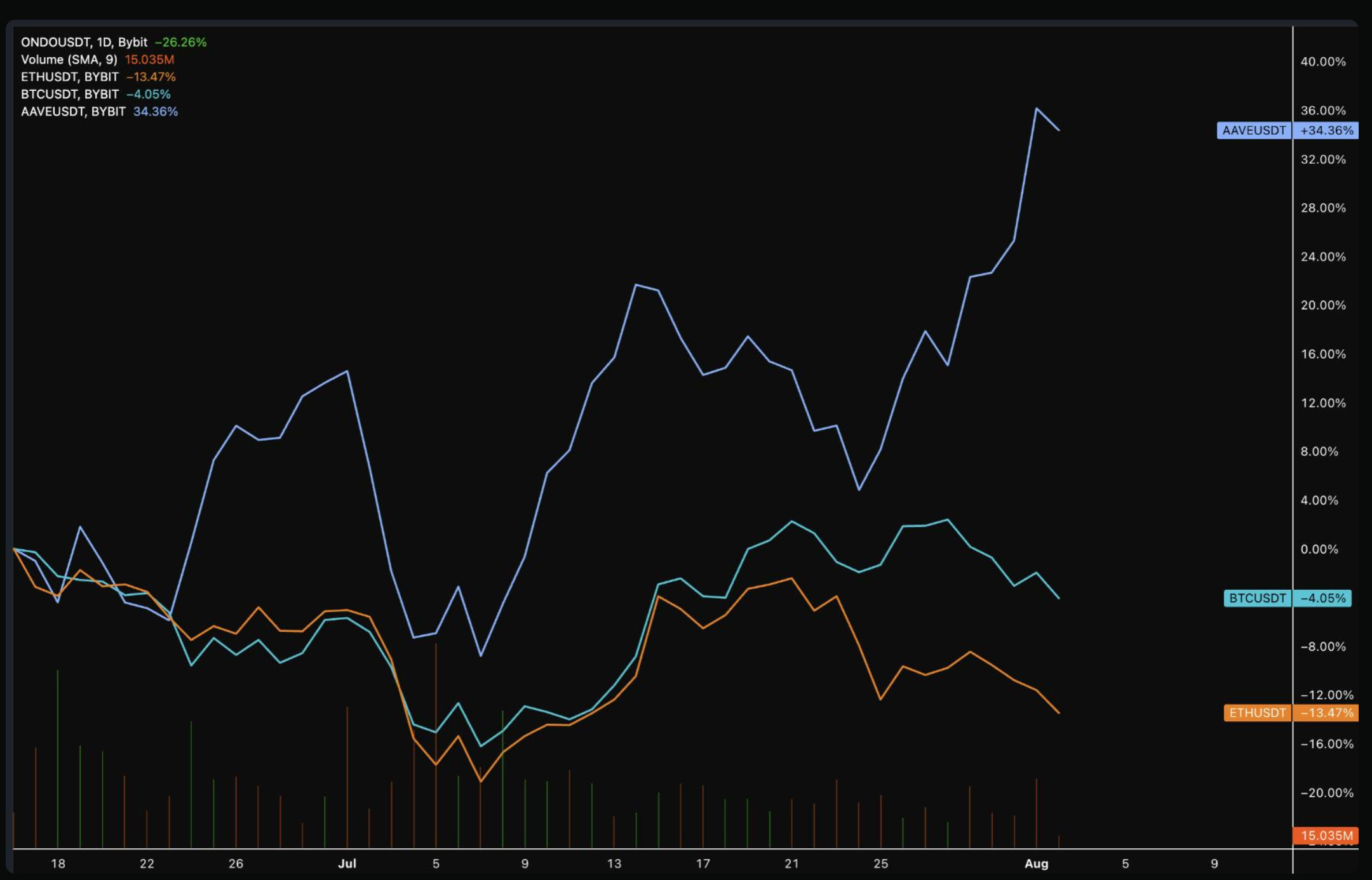
Task: Click the 20.00% level on price scale
Action: (x=1323, y=305)
